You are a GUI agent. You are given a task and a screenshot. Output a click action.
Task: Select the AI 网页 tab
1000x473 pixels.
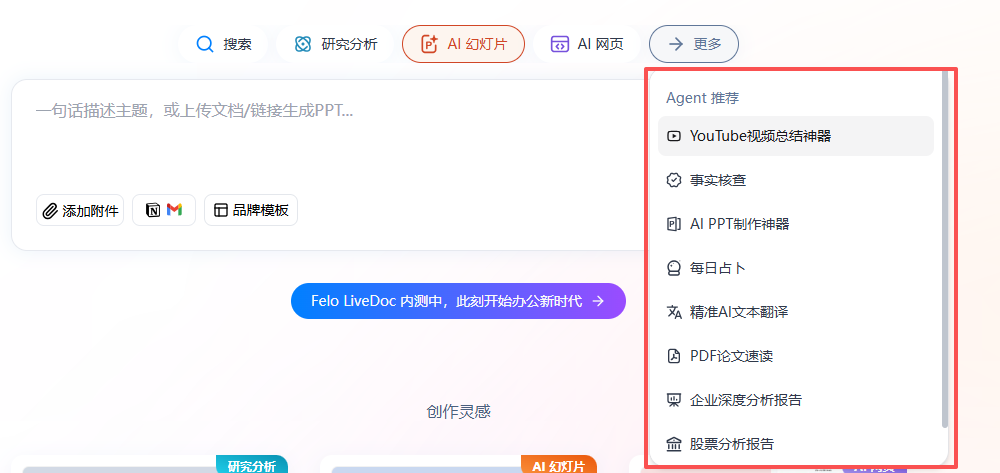pyautogui.click(x=587, y=44)
